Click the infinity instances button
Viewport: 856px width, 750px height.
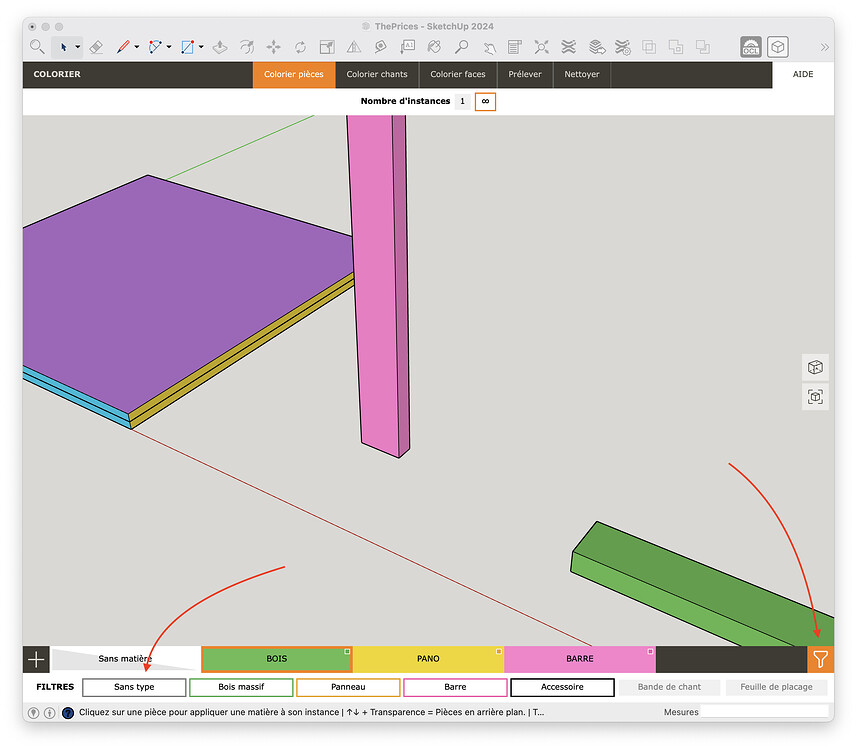(484, 101)
